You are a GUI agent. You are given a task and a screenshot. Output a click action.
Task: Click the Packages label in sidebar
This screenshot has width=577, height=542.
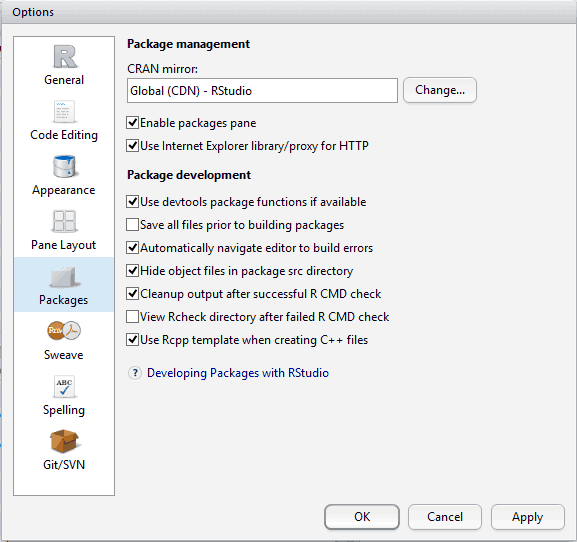[x=64, y=300]
